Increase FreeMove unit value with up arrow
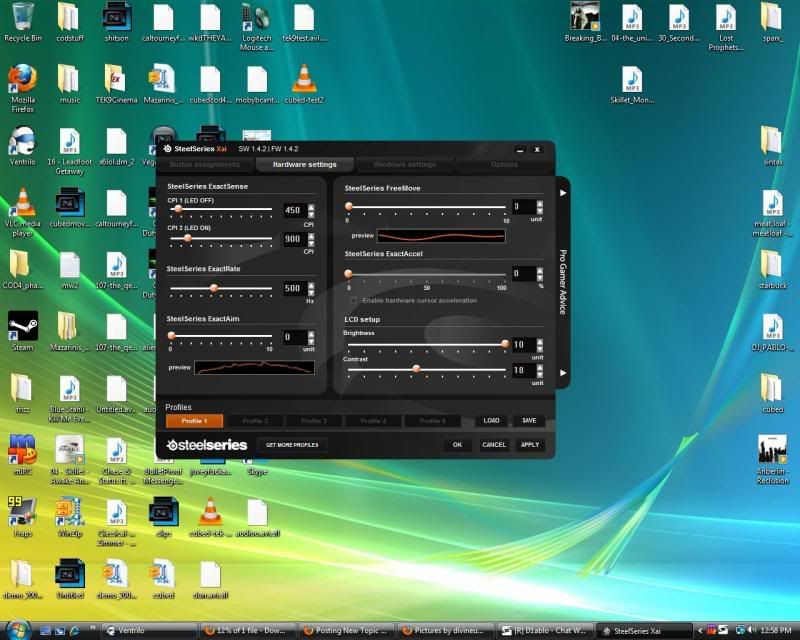The image size is (800, 640). tap(540, 204)
